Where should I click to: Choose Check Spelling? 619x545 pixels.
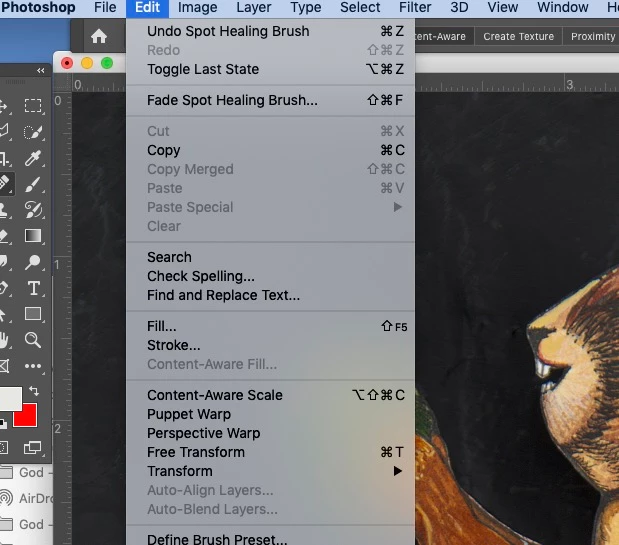[270, 276]
